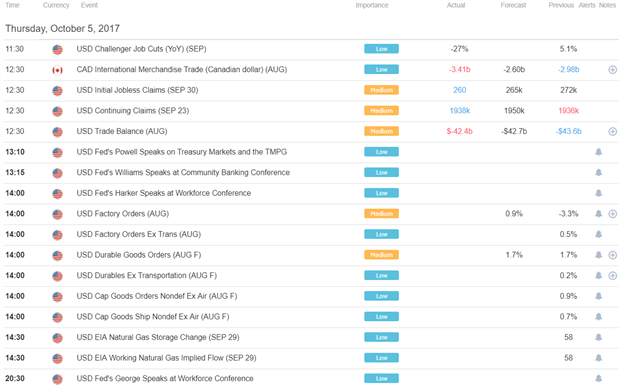Viewport: 625px width, 389px height.
Task: Click bell icon on USD Factory Orders (AUG) row
Action: (598, 214)
